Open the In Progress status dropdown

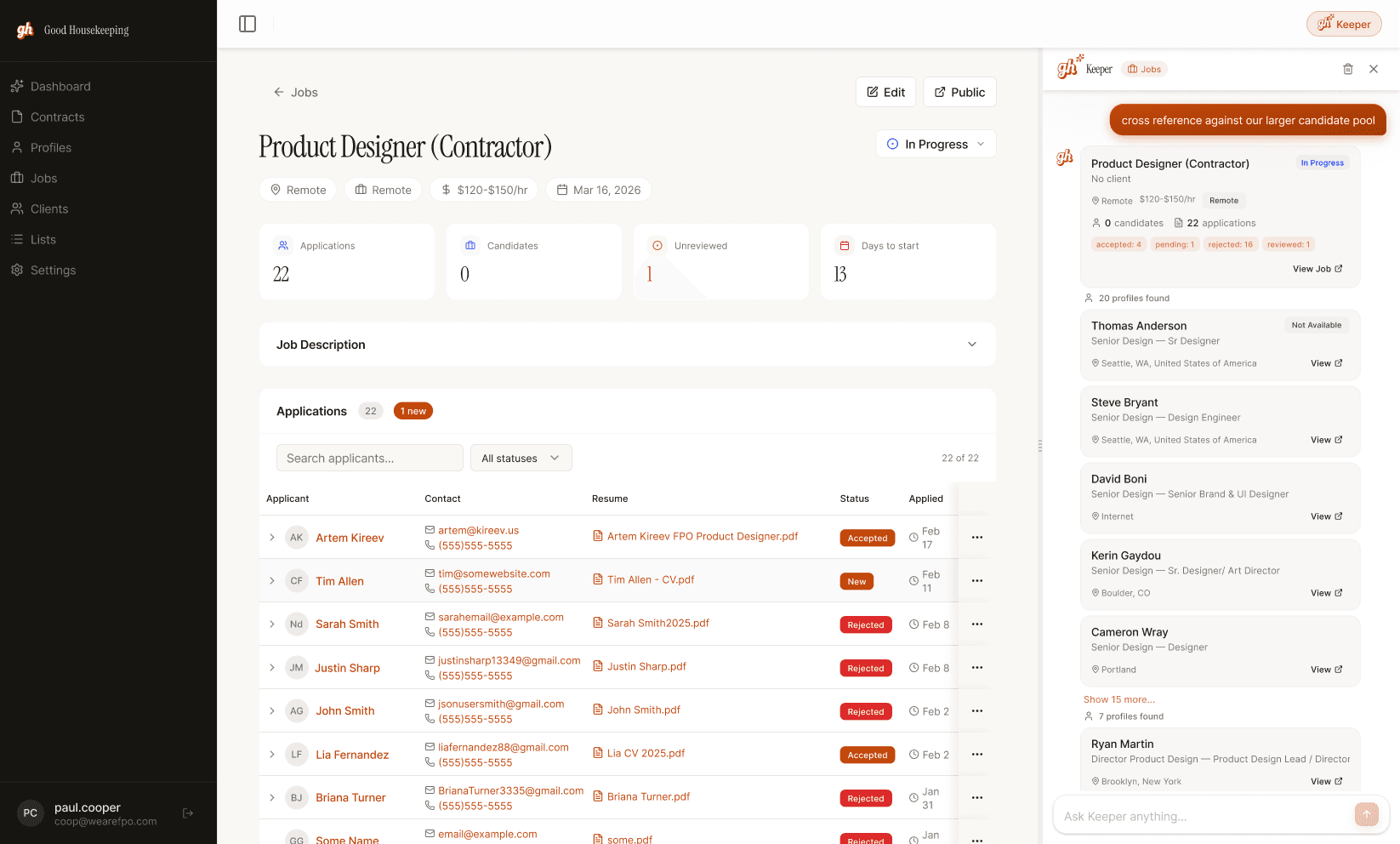[935, 144]
